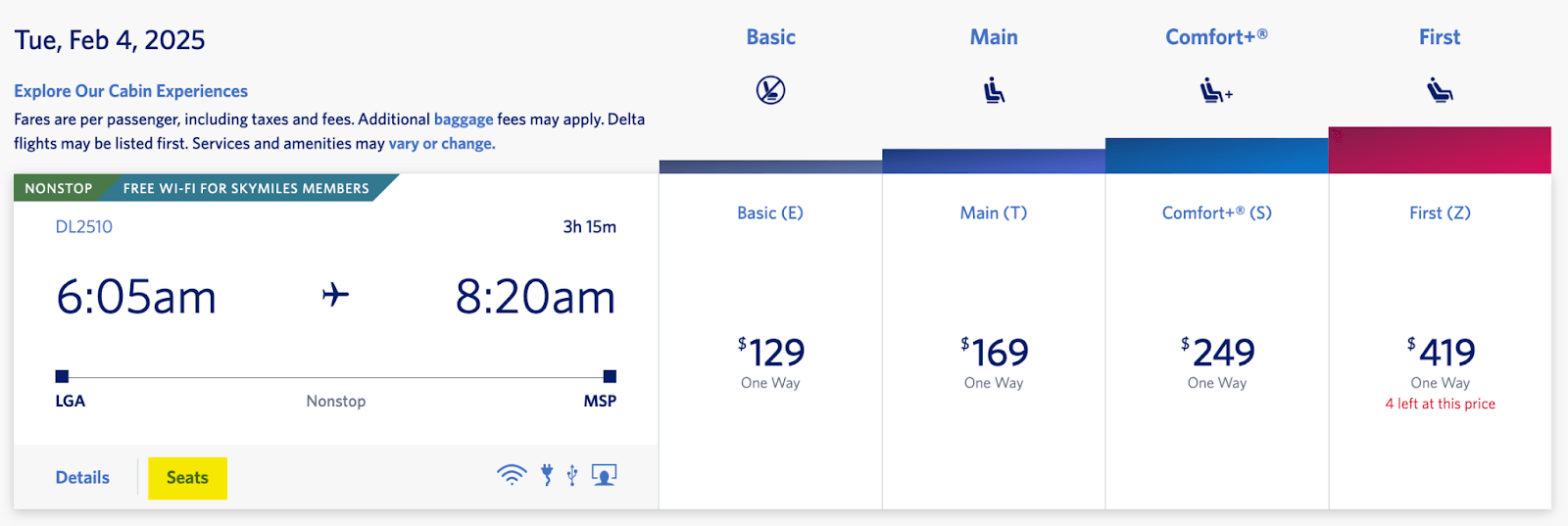Choose the $169 Main (T) fare
1568x526 pixels.
point(994,354)
